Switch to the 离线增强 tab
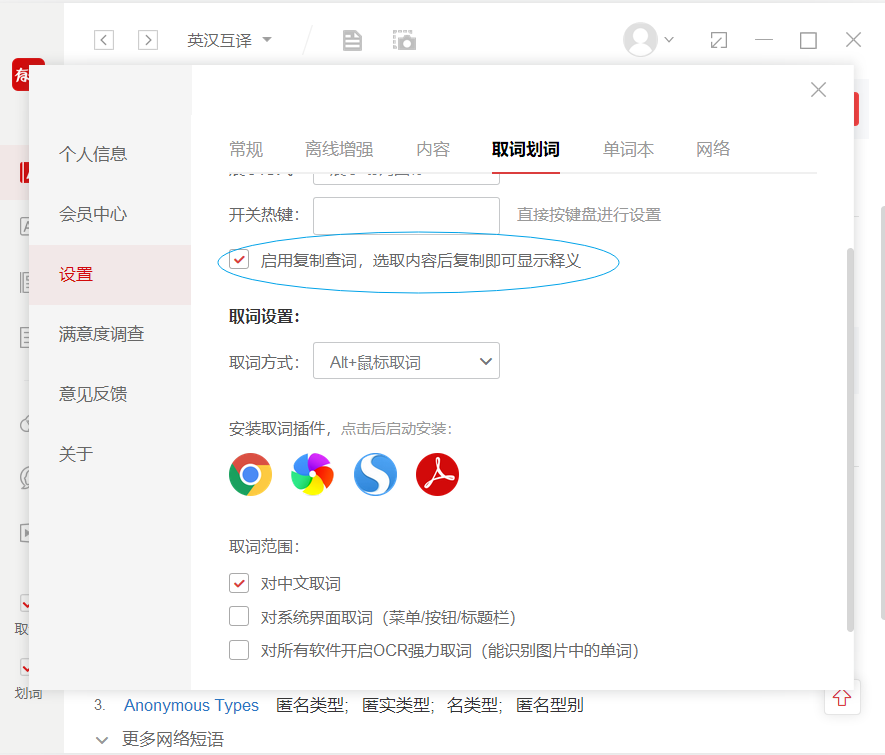 tap(339, 149)
